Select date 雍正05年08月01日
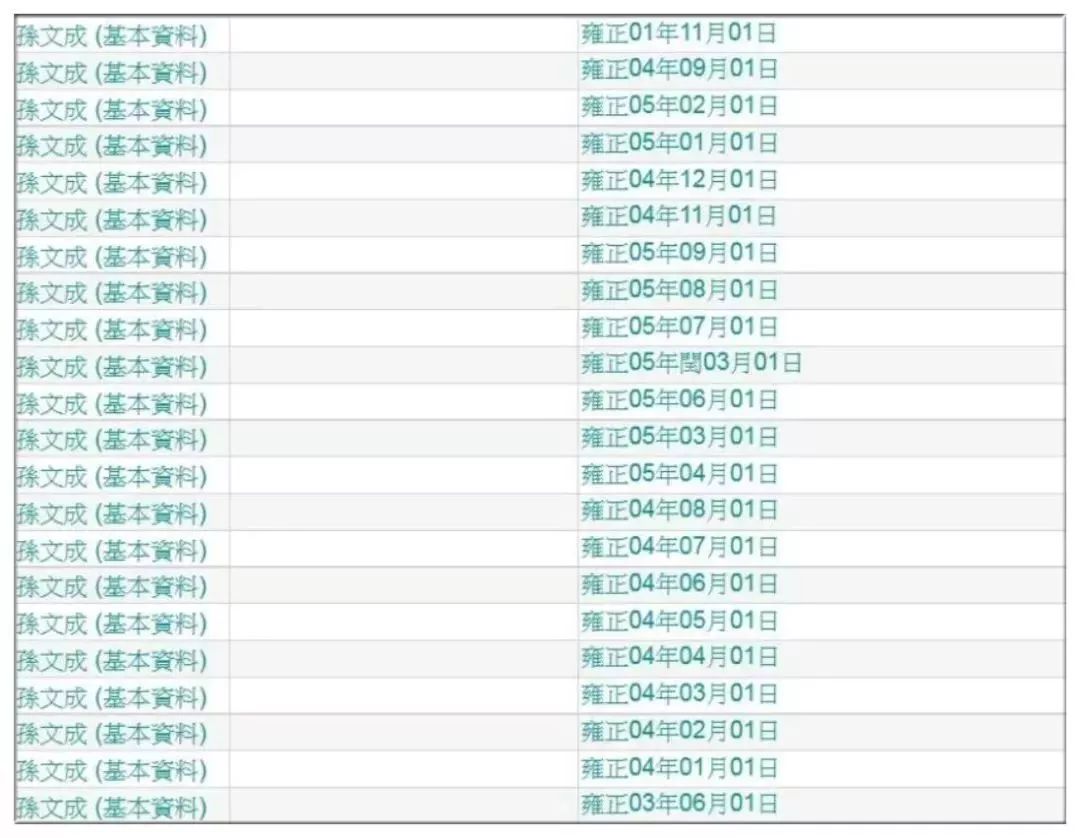The width and height of the screenshot is (1080, 838). [679, 291]
